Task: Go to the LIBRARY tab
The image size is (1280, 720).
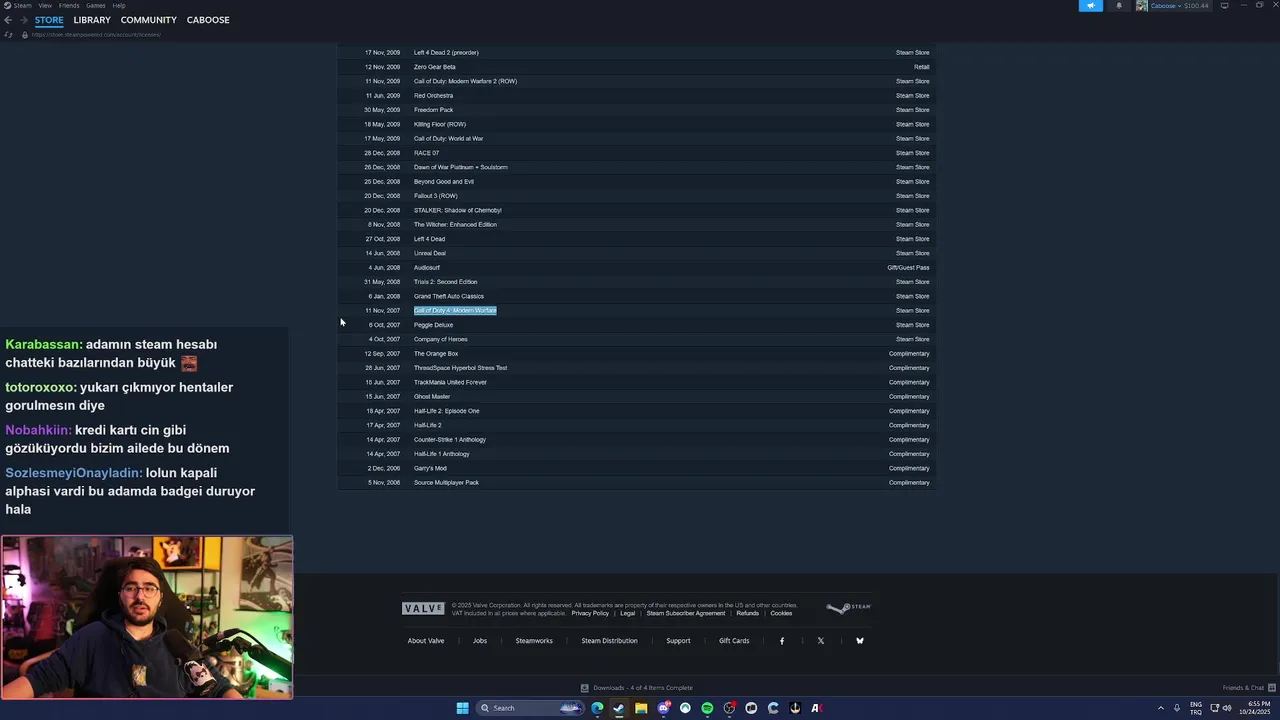Action: pyautogui.click(x=92, y=20)
